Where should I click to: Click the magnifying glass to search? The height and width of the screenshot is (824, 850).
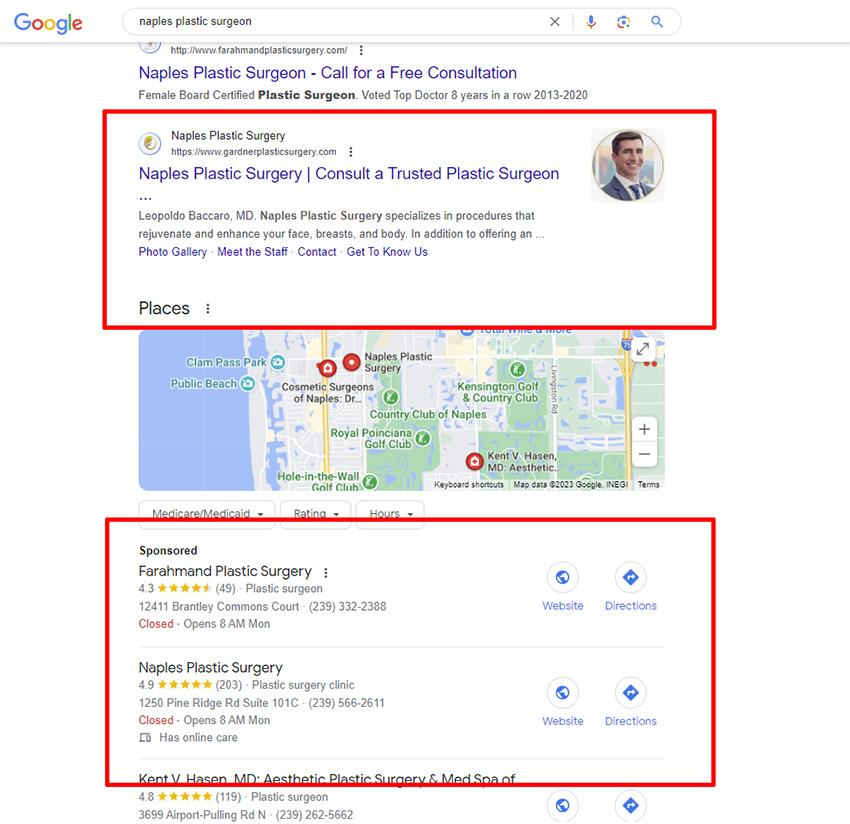pyautogui.click(x=657, y=21)
